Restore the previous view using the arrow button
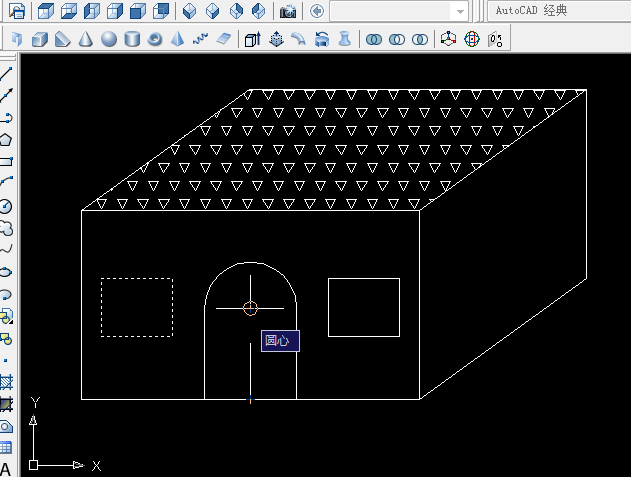The image size is (631, 477). tap(317, 12)
